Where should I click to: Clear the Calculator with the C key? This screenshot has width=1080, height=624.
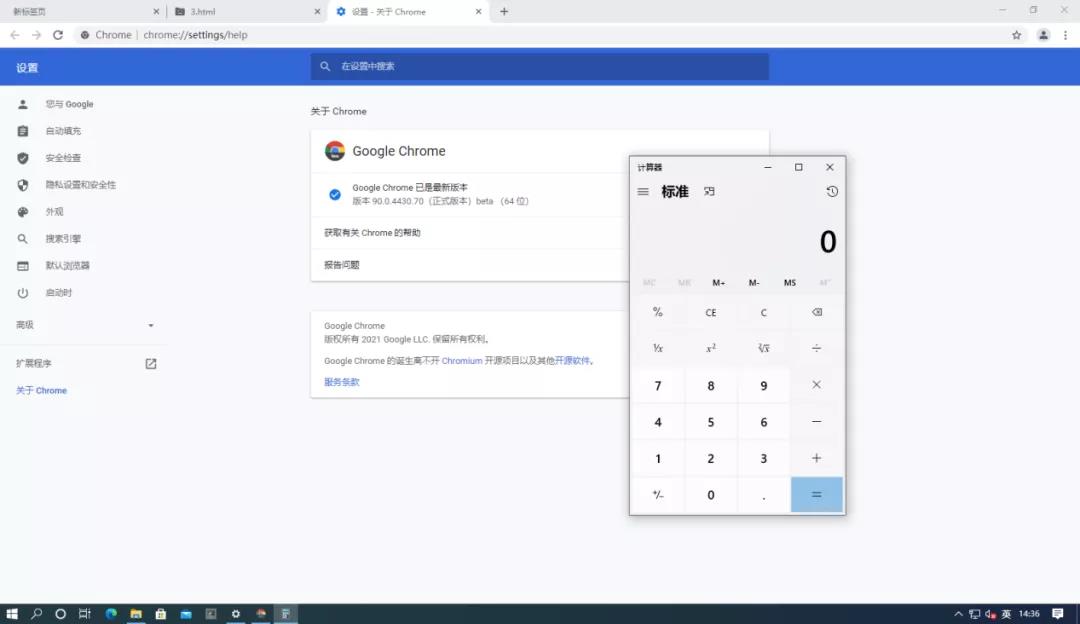(x=763, y=313)
